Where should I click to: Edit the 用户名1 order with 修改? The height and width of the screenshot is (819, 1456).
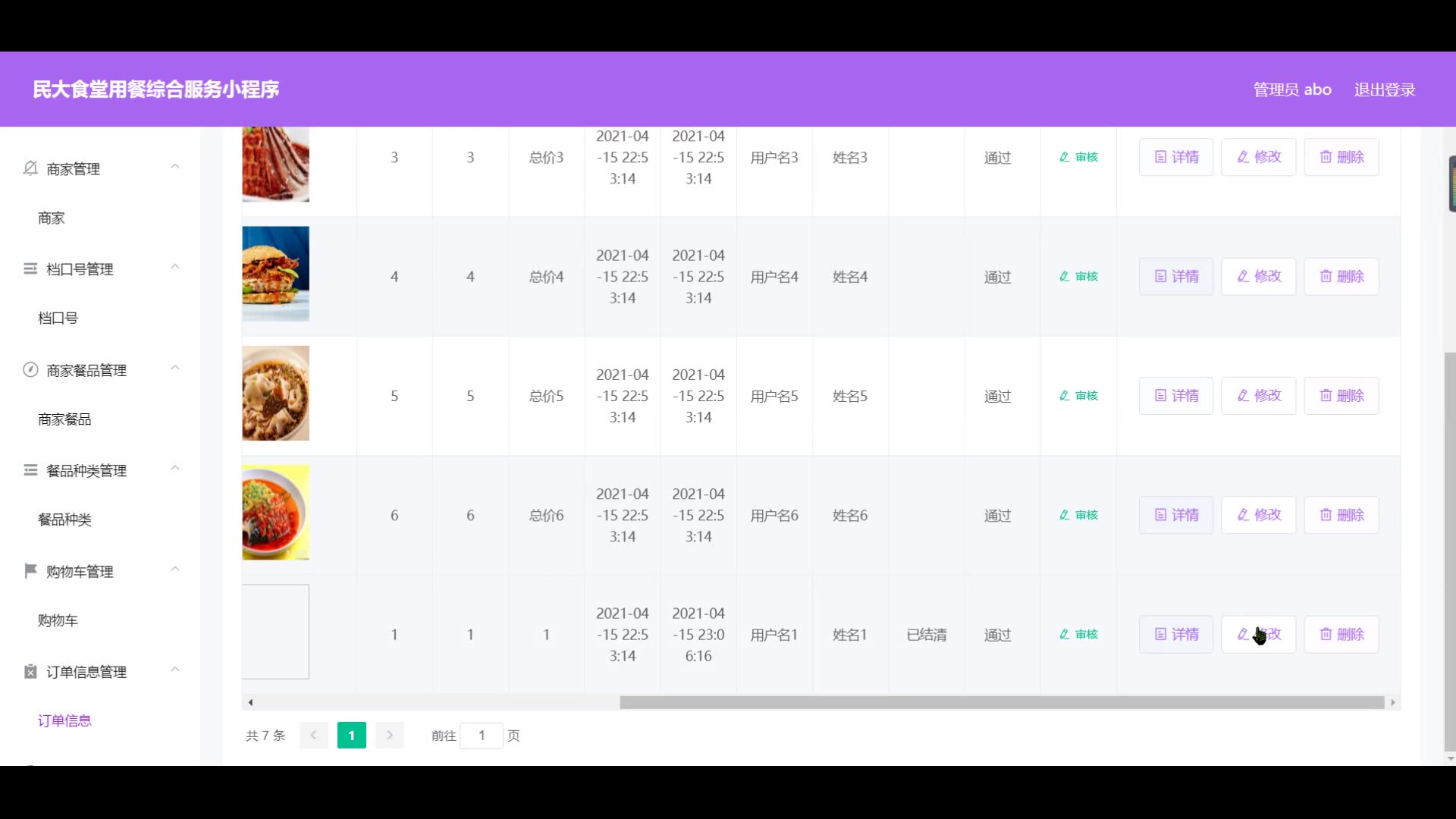tap(1259, 634)
